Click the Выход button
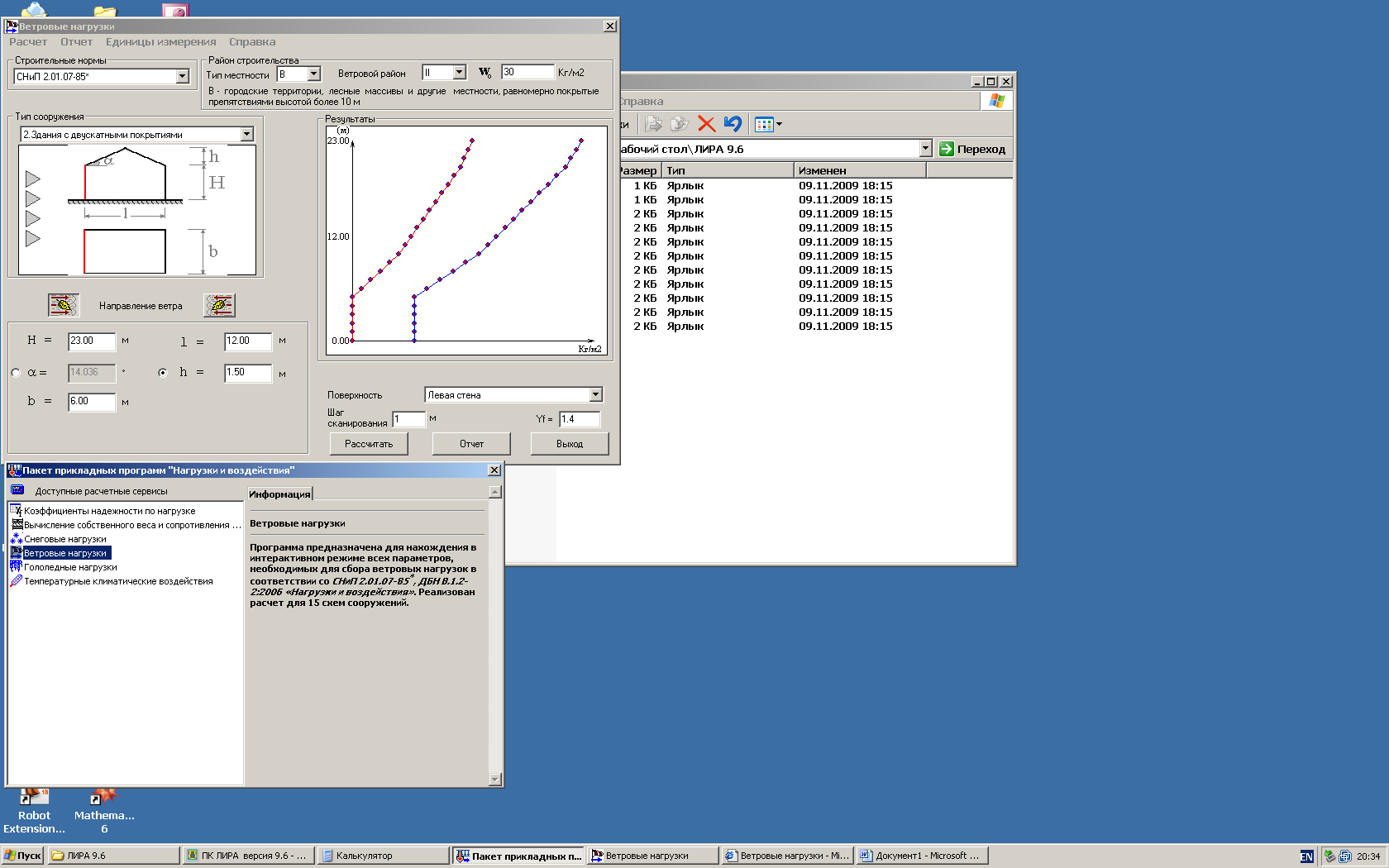 [x=570, y=444]
